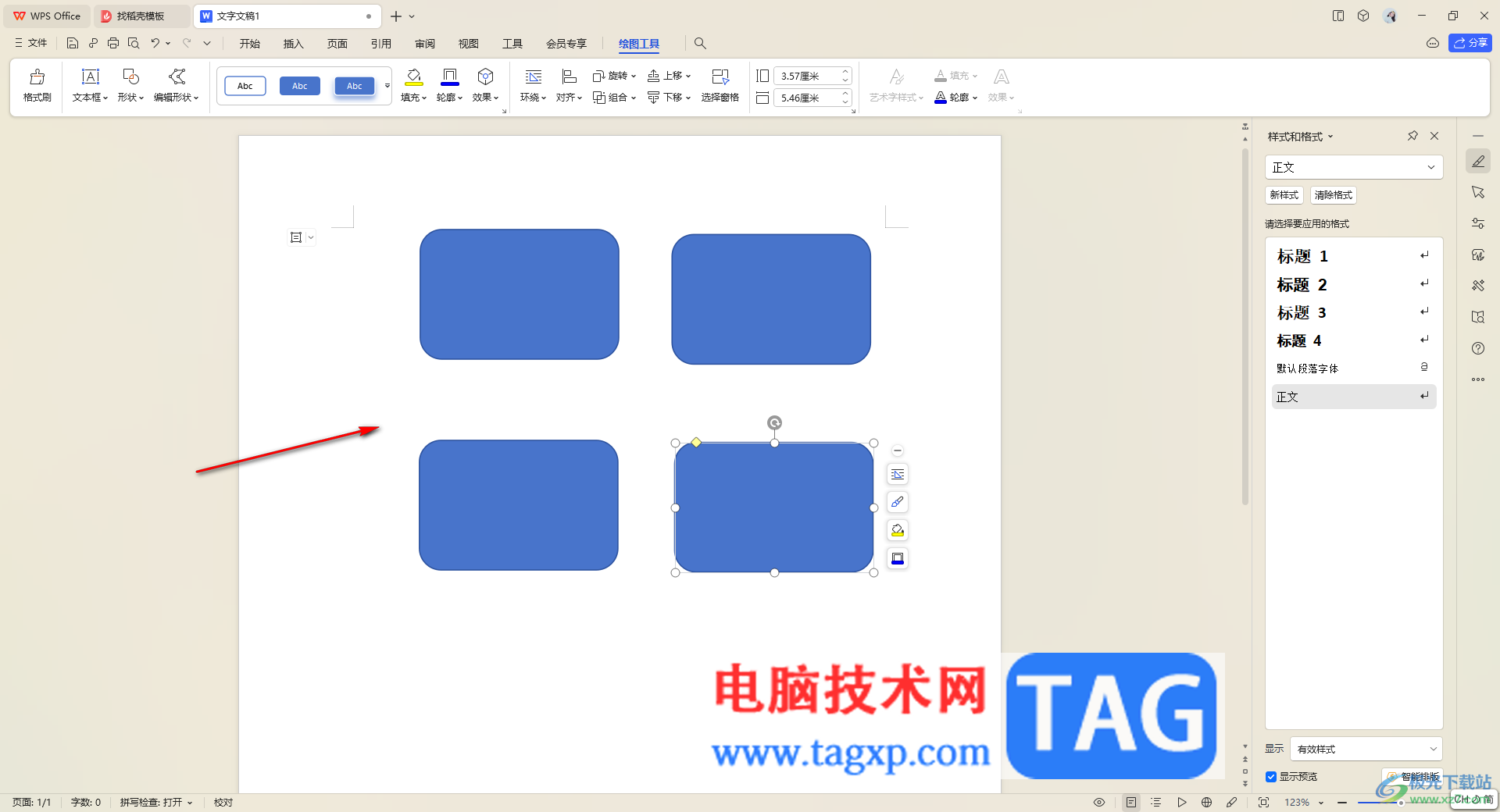Expand the shape style gallery
Screen dimensions: 1500x812
pyautogui.click(x=387, y=86)
